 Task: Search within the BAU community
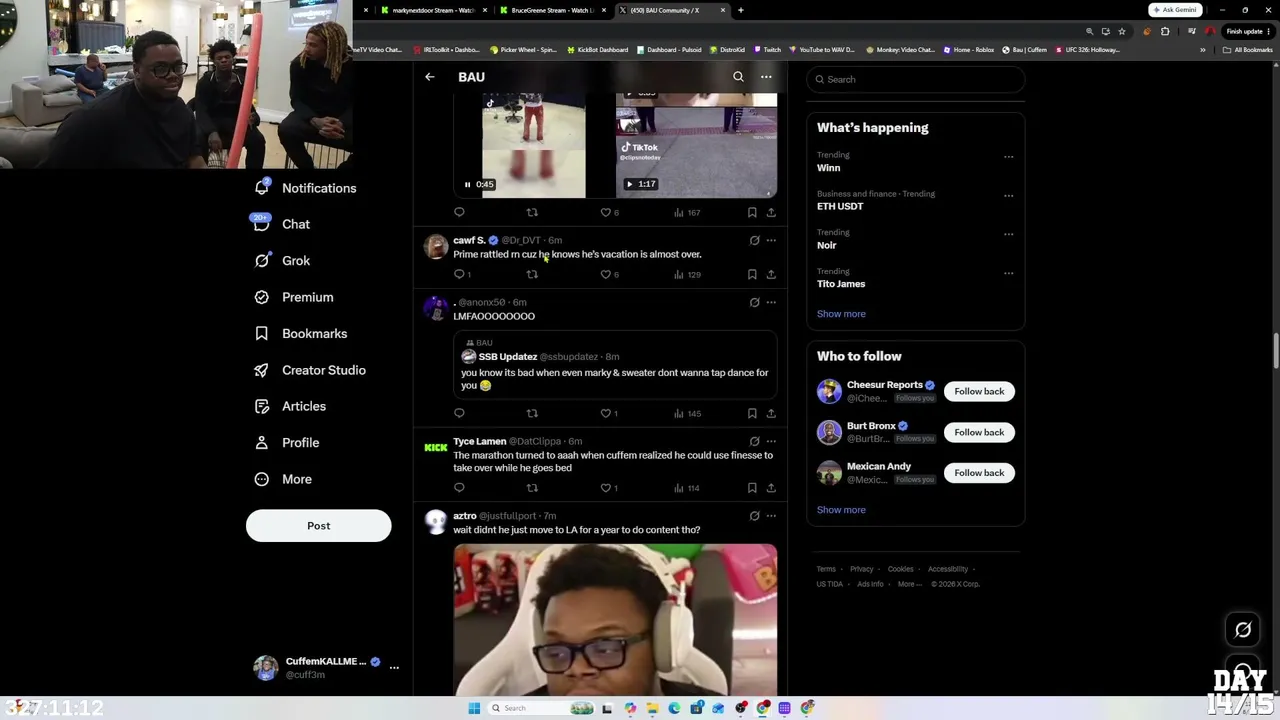(x=738, y=77)
